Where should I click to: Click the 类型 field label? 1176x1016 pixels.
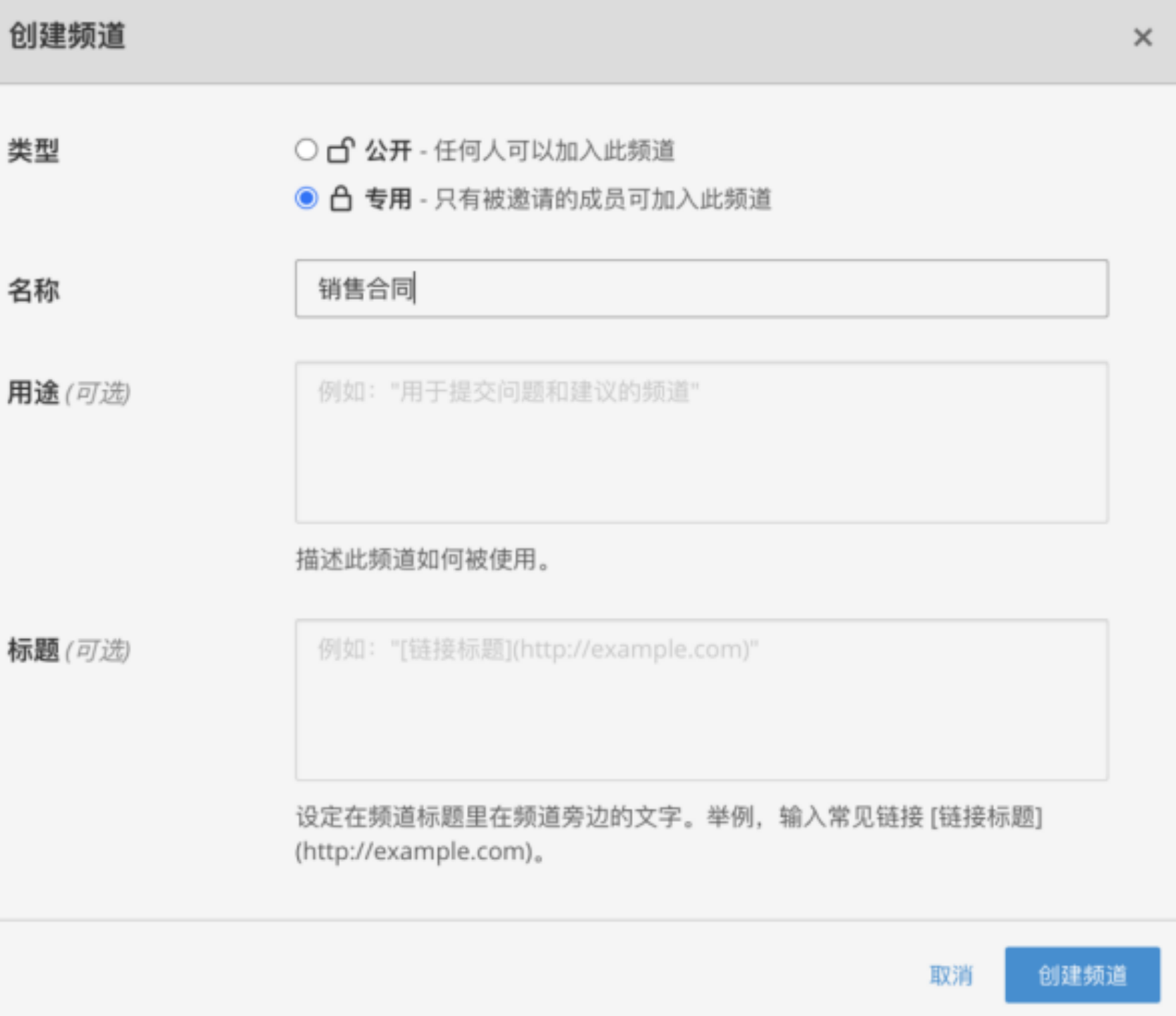[34, 150]
